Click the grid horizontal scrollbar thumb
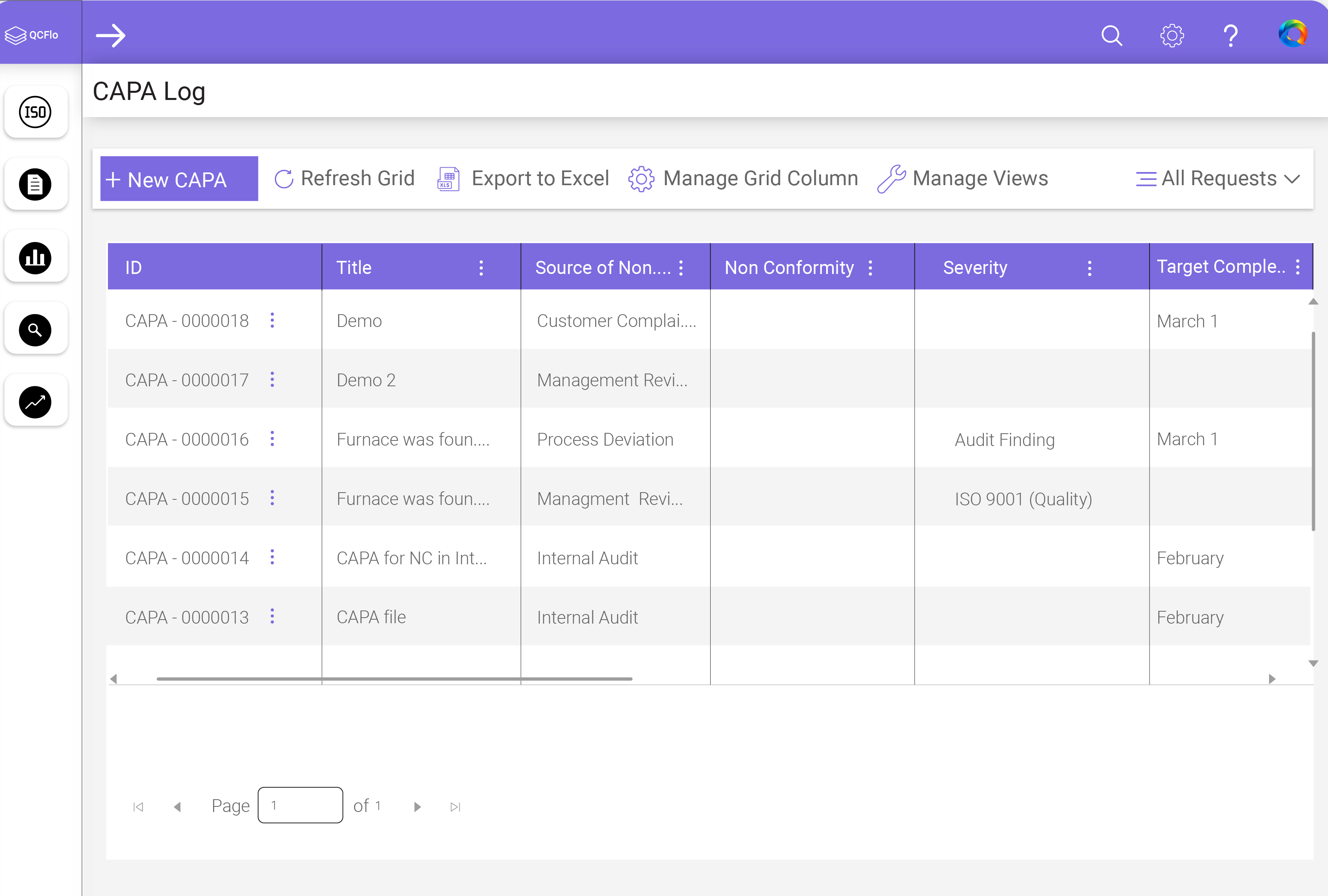Image resolution: width=1328 pixels, height=896 pixels. [x=394, y=679]
